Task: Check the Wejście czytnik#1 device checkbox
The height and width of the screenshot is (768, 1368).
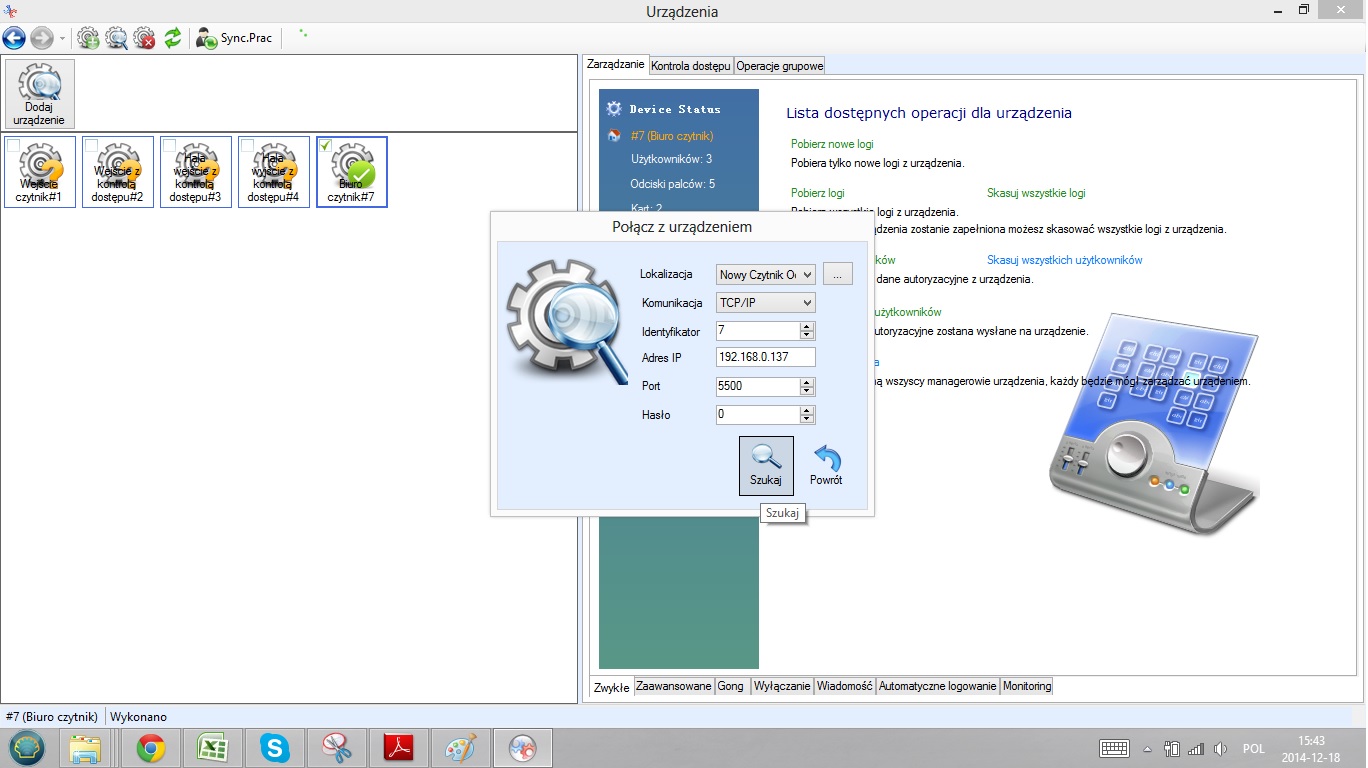Action: point(13,146)
